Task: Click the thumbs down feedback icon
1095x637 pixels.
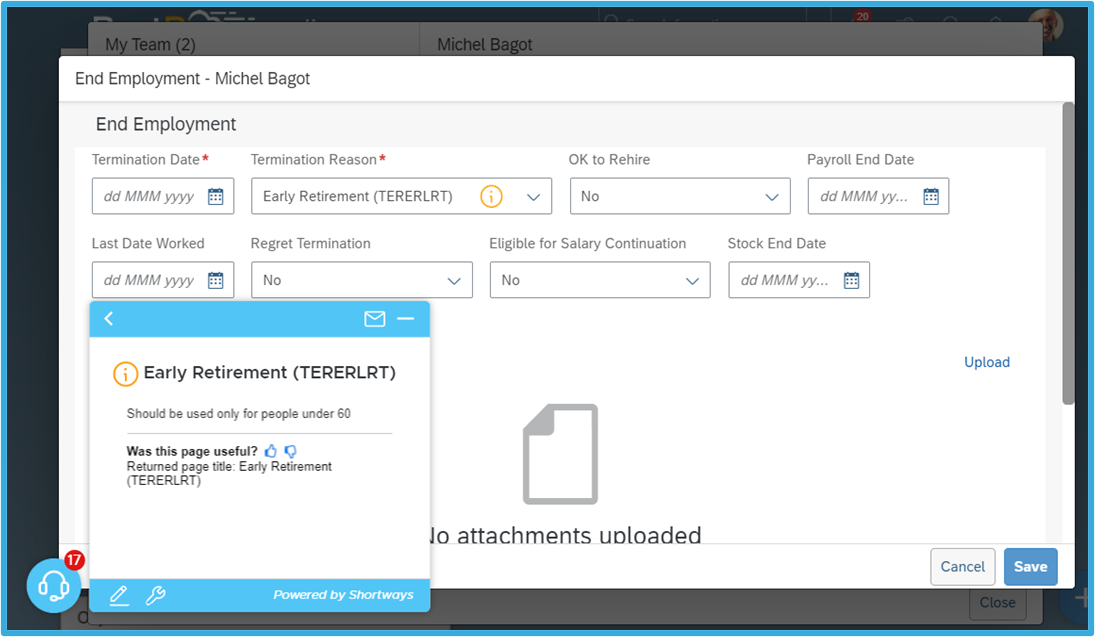Action: click(x=291, y=451)
